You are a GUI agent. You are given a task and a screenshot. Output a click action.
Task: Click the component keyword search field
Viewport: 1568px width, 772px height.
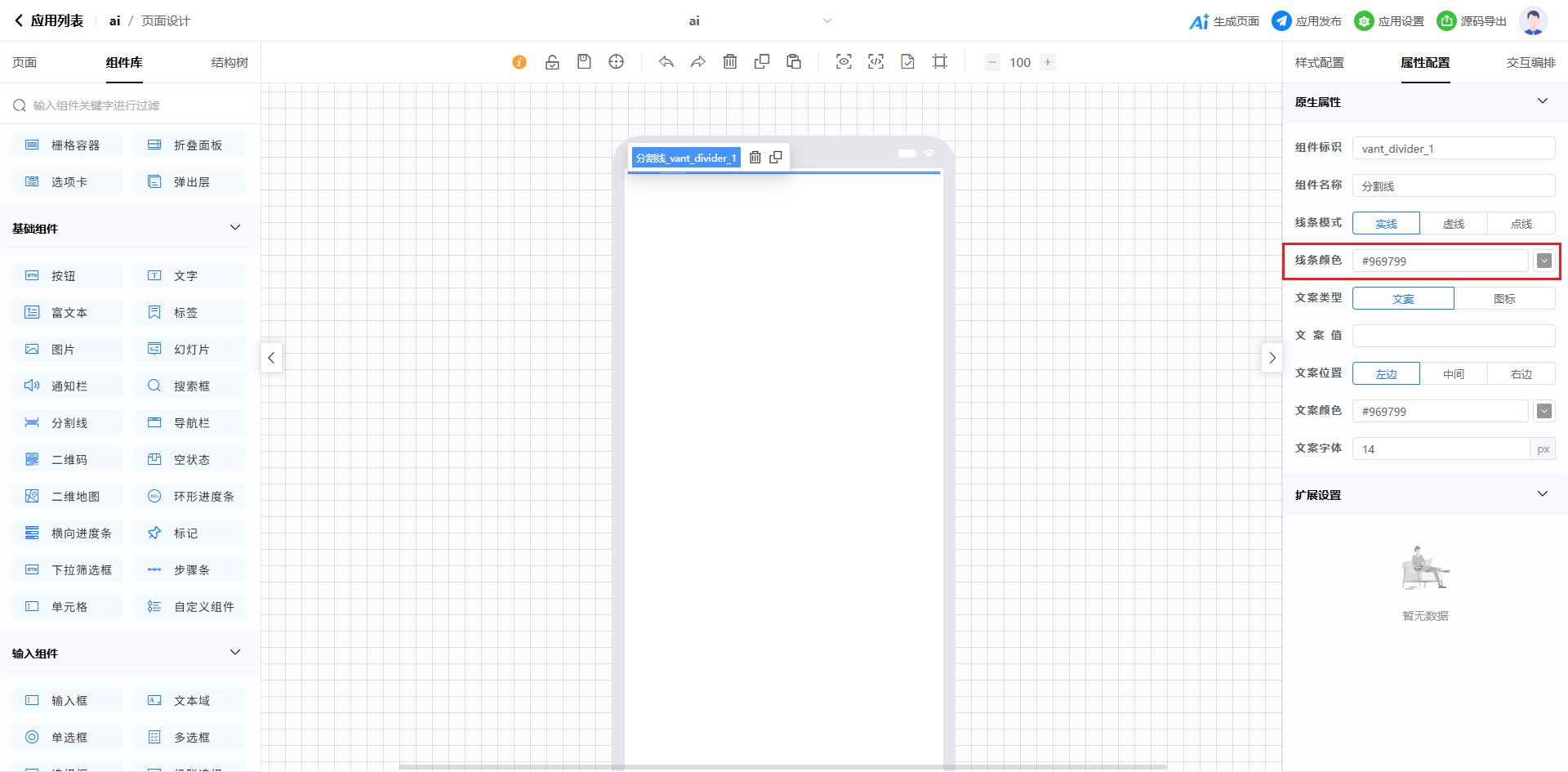(x=131, y=105)
